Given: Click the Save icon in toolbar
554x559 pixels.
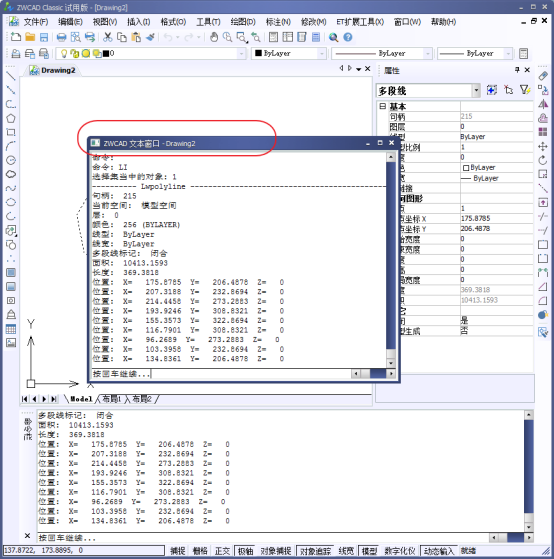Looking at the screenshot, I should 44,37.
